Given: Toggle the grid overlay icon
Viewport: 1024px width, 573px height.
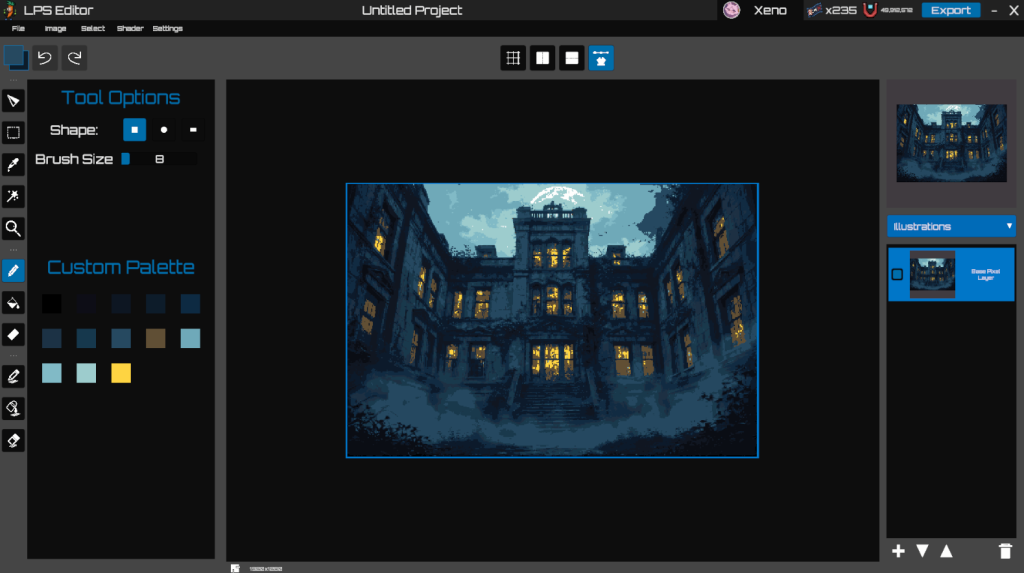Looking at the screenshot, I should point(513,58).
